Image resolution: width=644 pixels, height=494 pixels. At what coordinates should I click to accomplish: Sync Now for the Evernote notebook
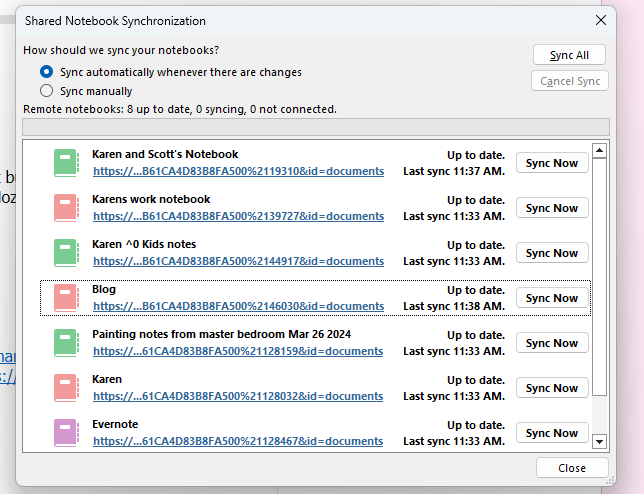point(552,433)
